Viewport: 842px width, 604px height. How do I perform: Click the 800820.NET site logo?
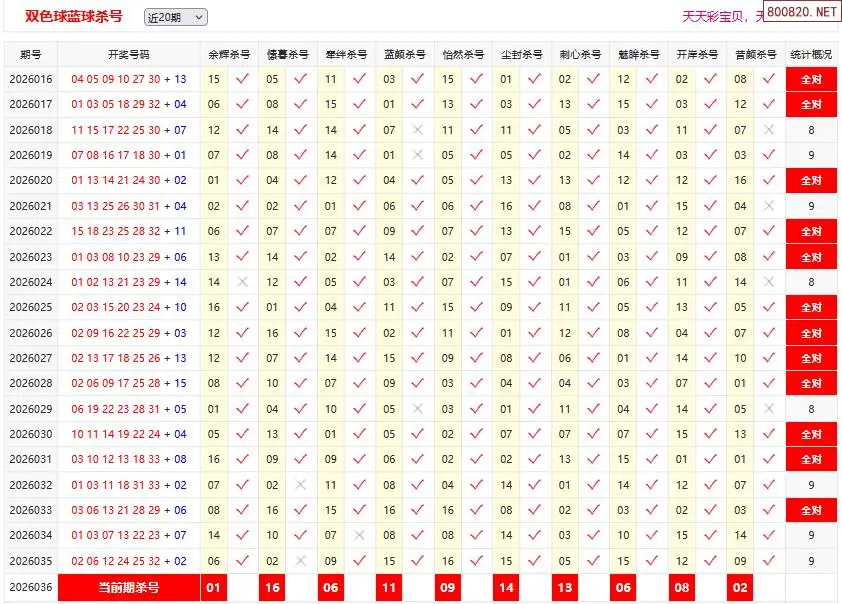(x=802, y=12)
